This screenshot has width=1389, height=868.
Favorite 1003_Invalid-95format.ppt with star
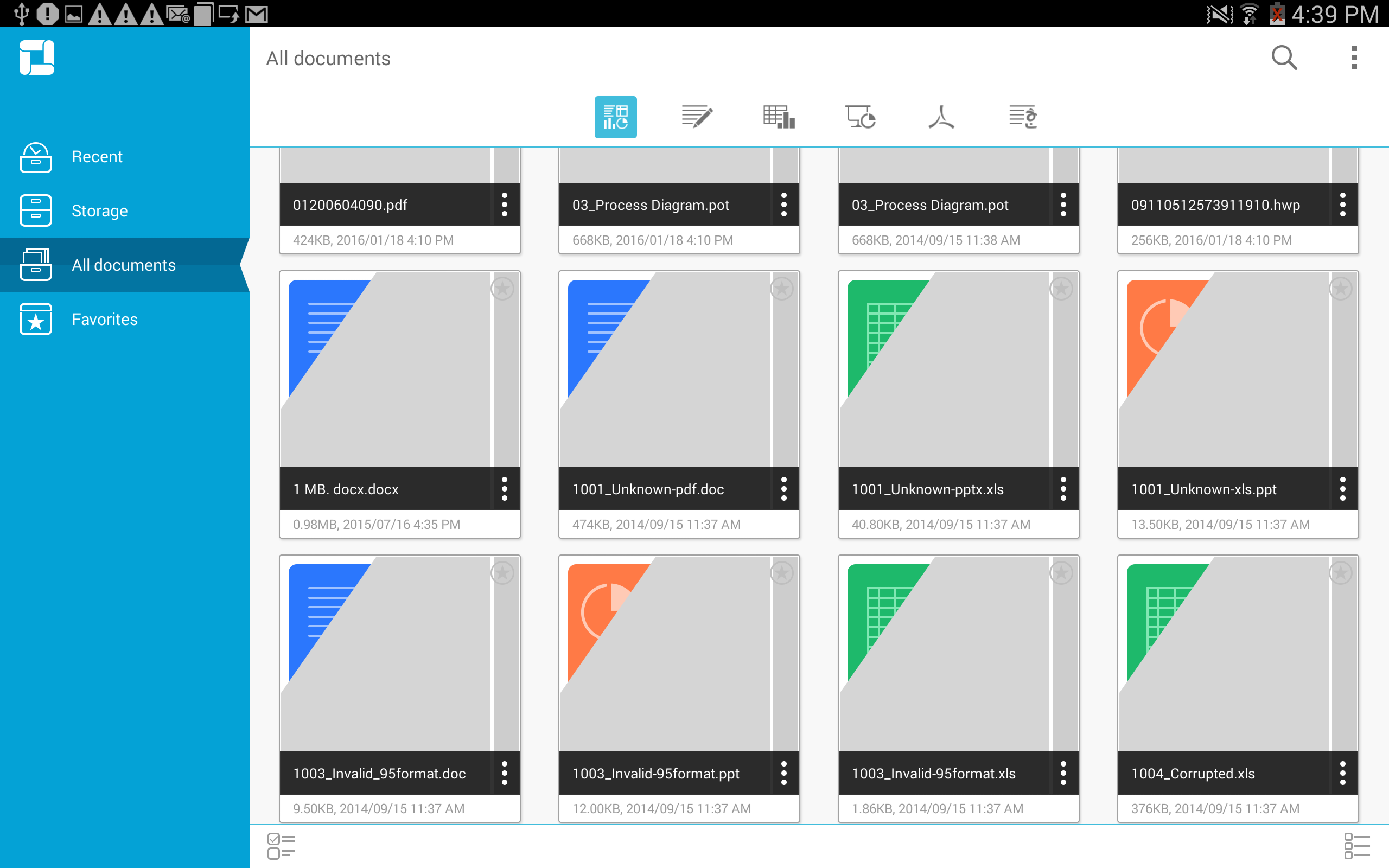pos(782,573)
